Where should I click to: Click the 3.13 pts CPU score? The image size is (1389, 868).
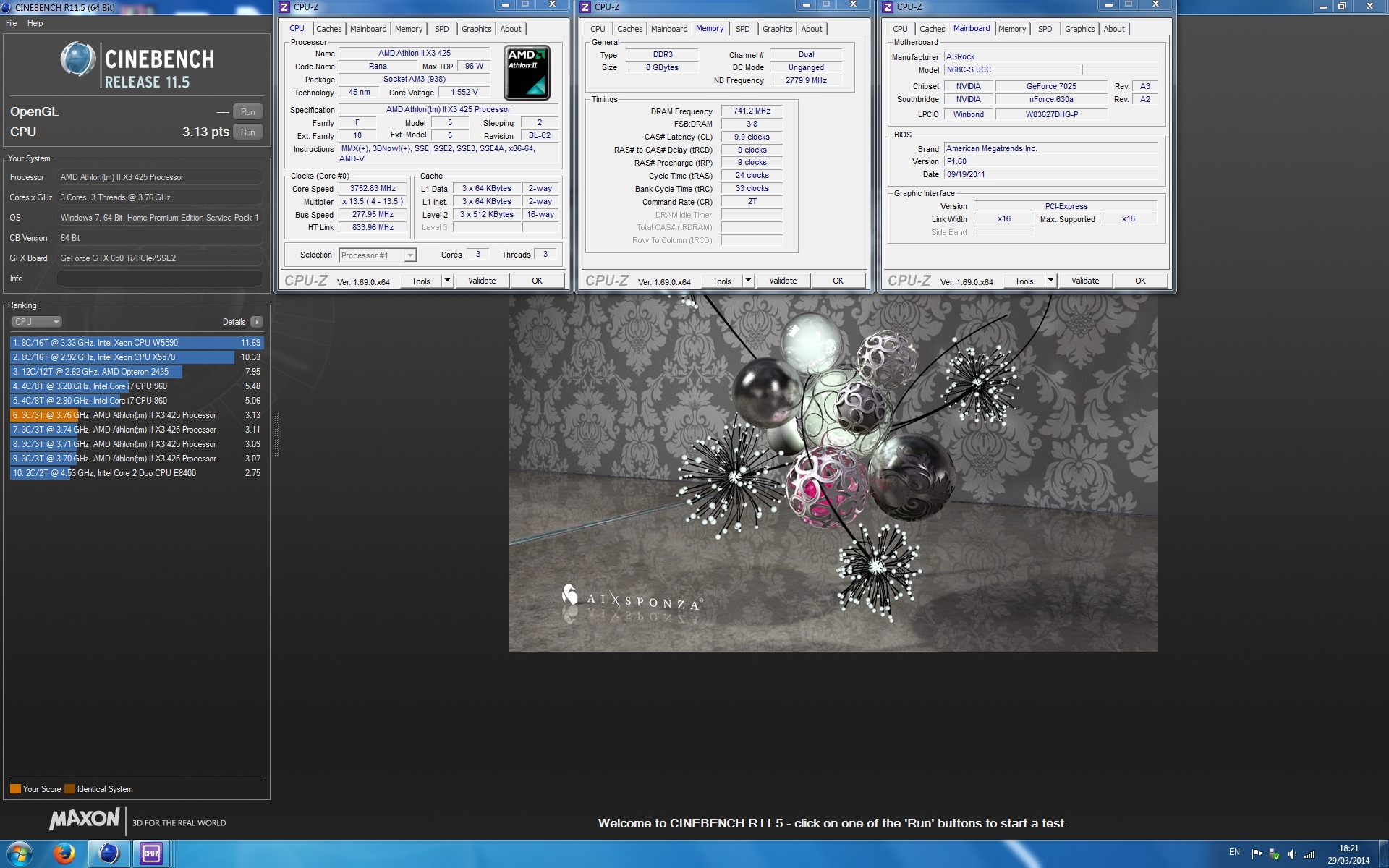205,132
